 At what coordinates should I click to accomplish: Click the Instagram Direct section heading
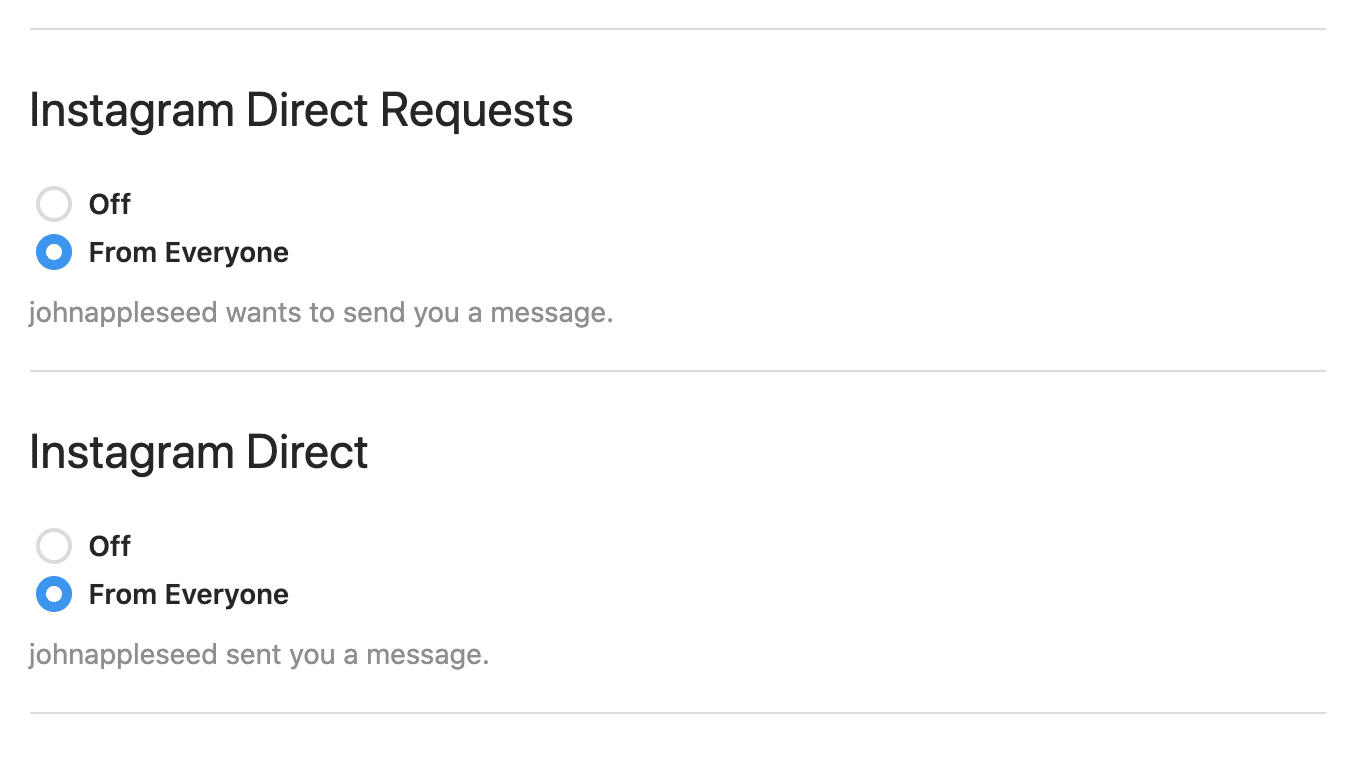click(199, 452)
